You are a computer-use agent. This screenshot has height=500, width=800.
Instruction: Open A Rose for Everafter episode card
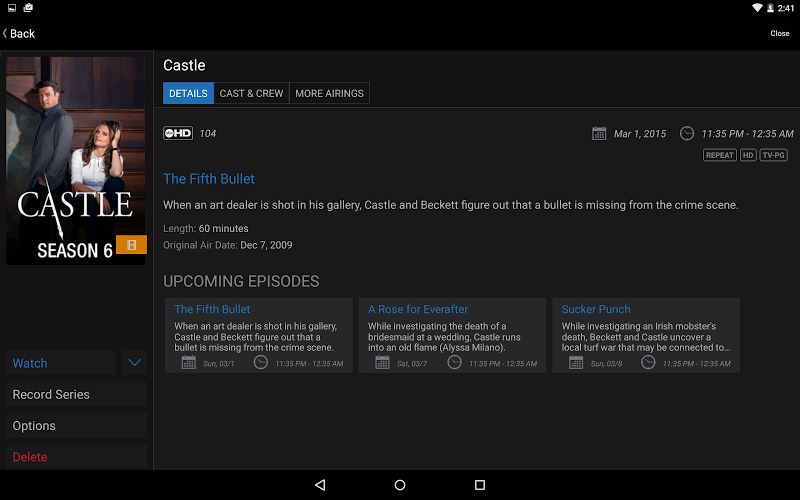[x=453, y=335]
